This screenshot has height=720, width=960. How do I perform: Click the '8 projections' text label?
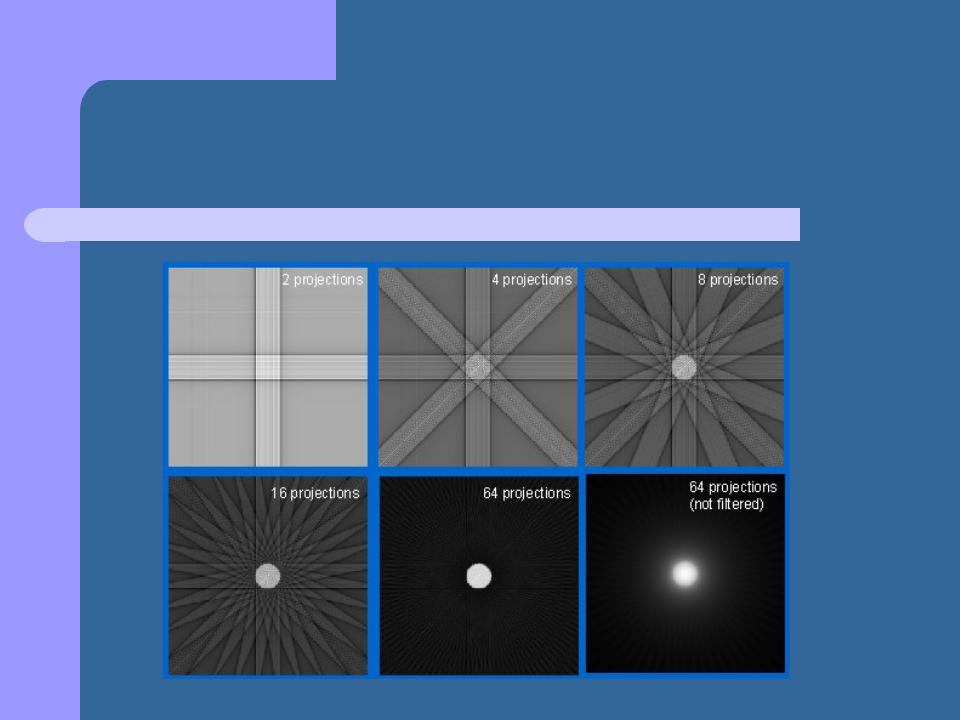(738, 280)
